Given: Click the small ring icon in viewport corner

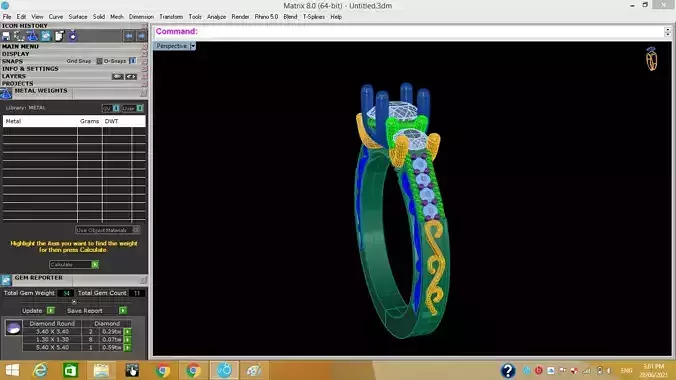Looking at the screenshot, I should [651, 59].
